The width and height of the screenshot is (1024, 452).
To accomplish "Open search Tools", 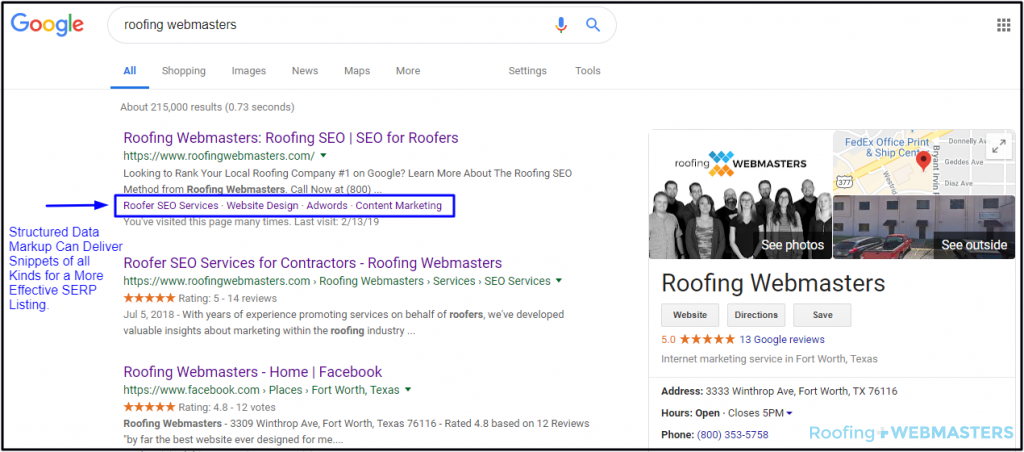I will [x=588, y=71].
